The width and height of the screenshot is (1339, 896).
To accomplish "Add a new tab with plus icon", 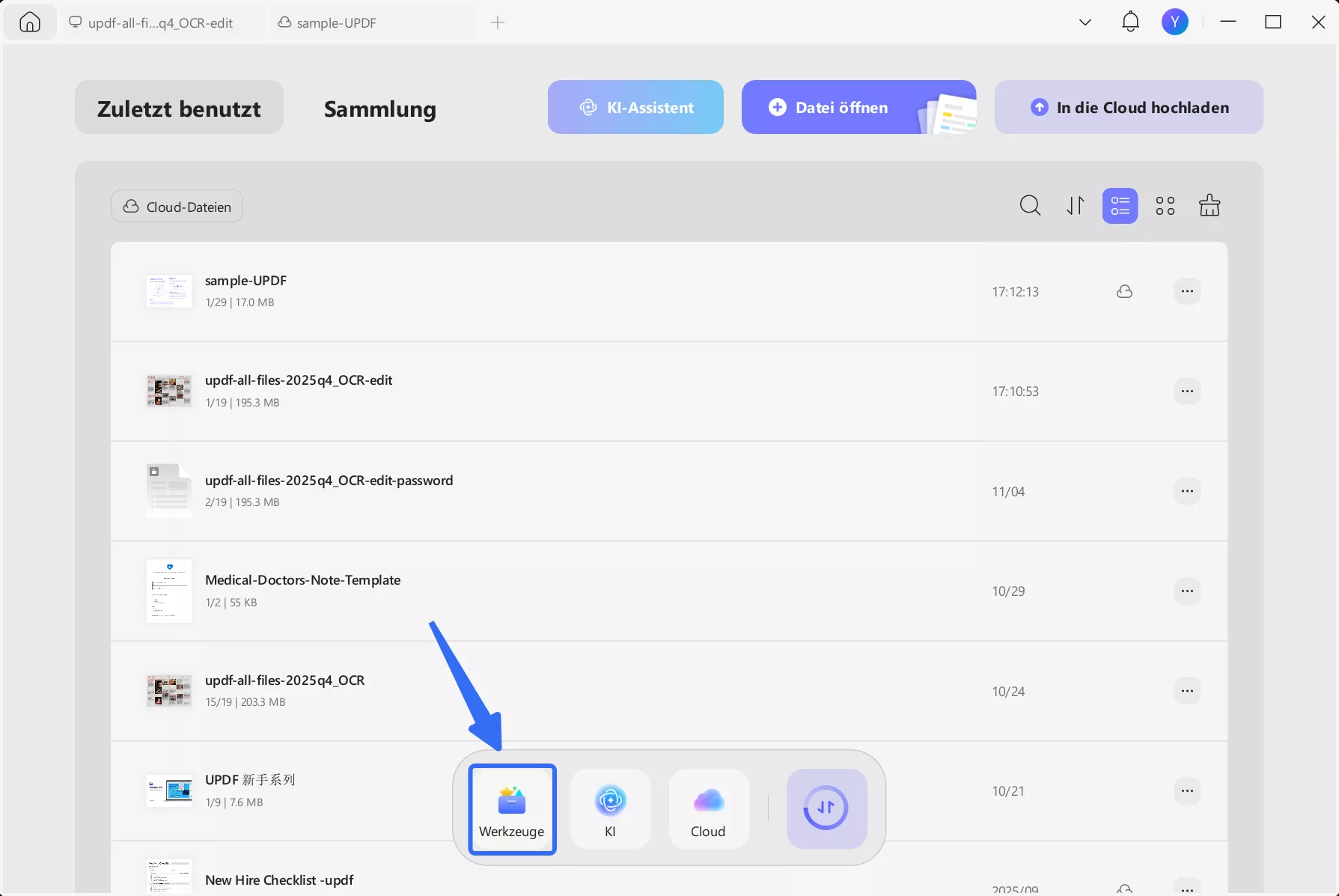I will [x=498, y=22].
